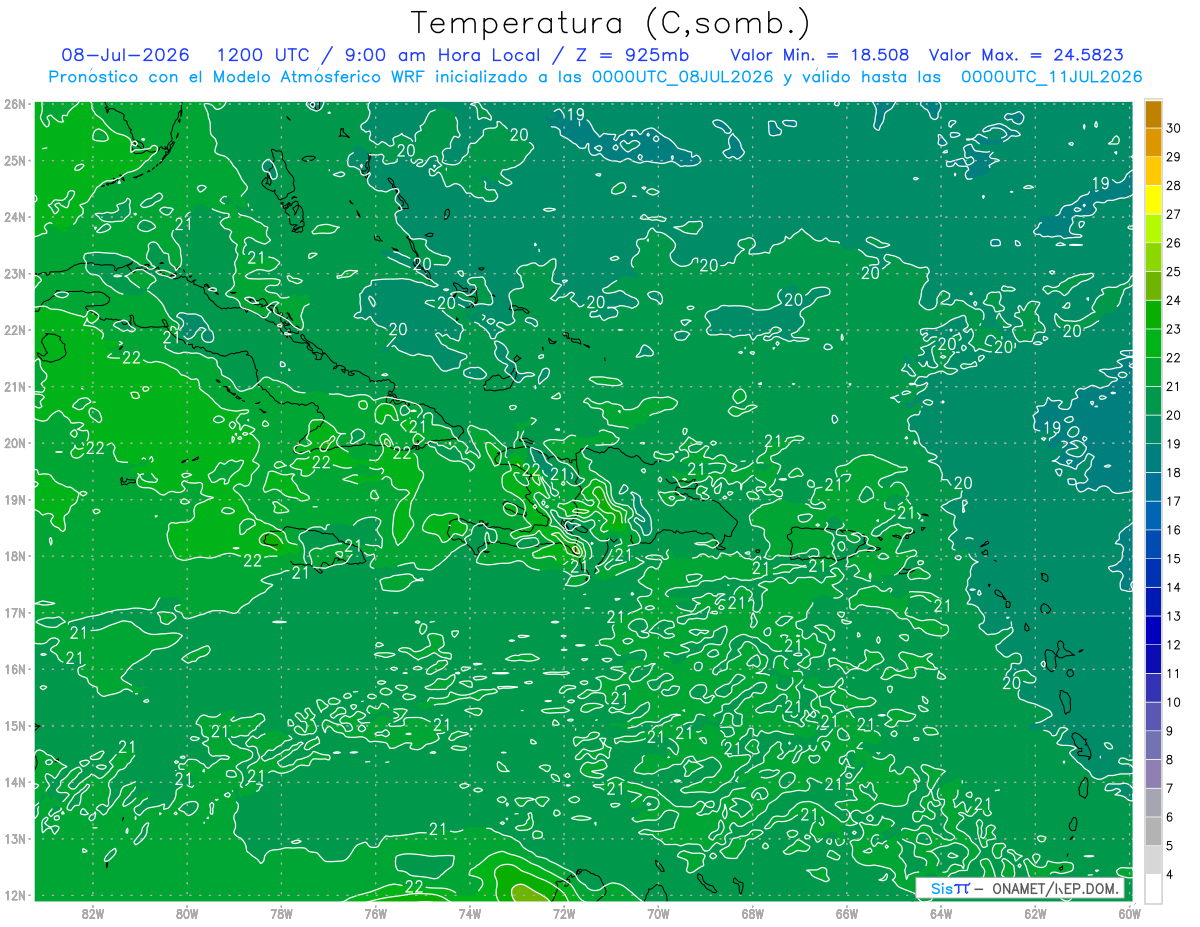The width and height of the screenshot is (1200, 927).
Task: Click the 70W longitude axis label
Action: coord(658,913)
